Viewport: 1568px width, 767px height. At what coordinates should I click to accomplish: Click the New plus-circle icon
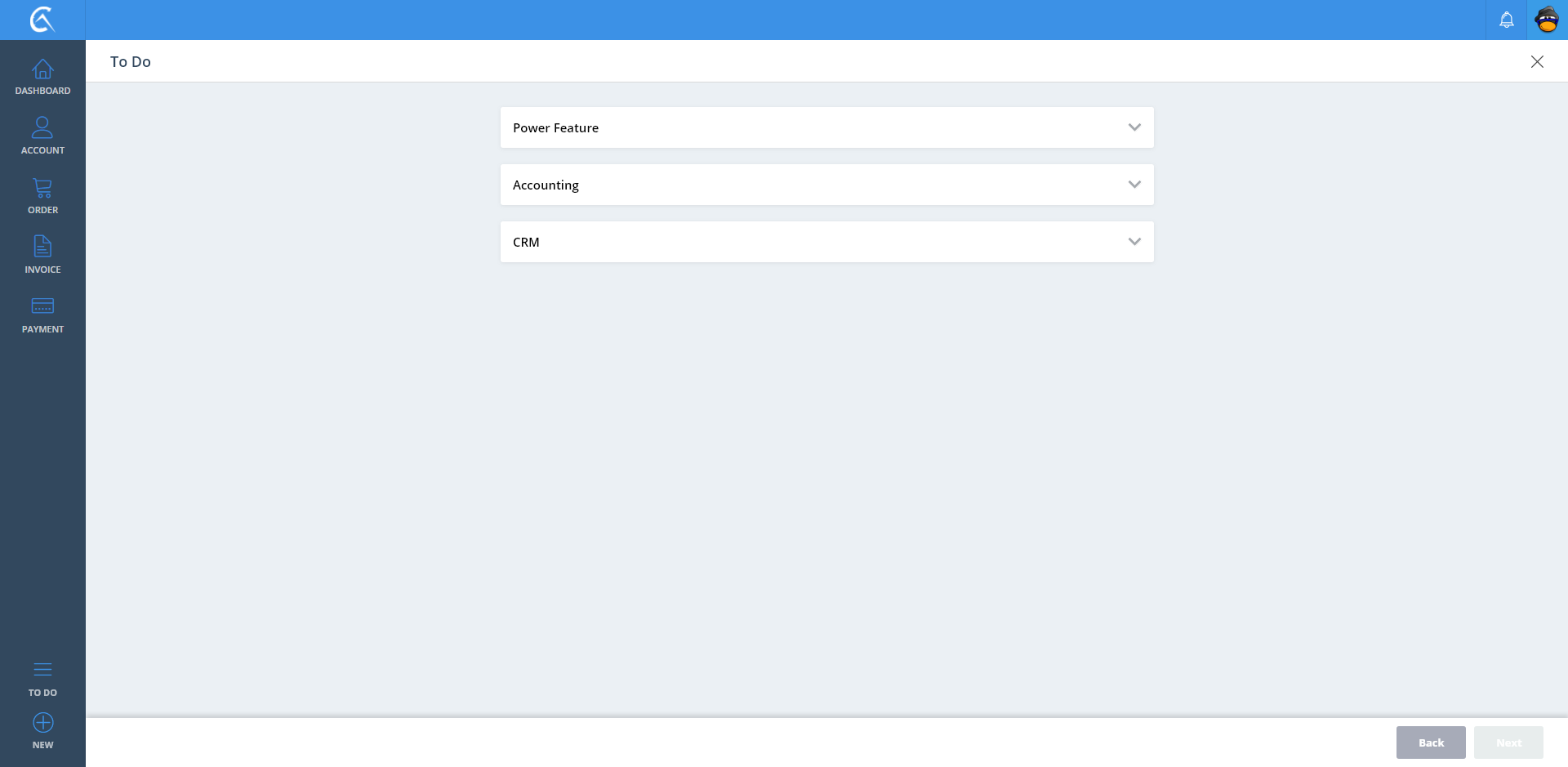42,723
